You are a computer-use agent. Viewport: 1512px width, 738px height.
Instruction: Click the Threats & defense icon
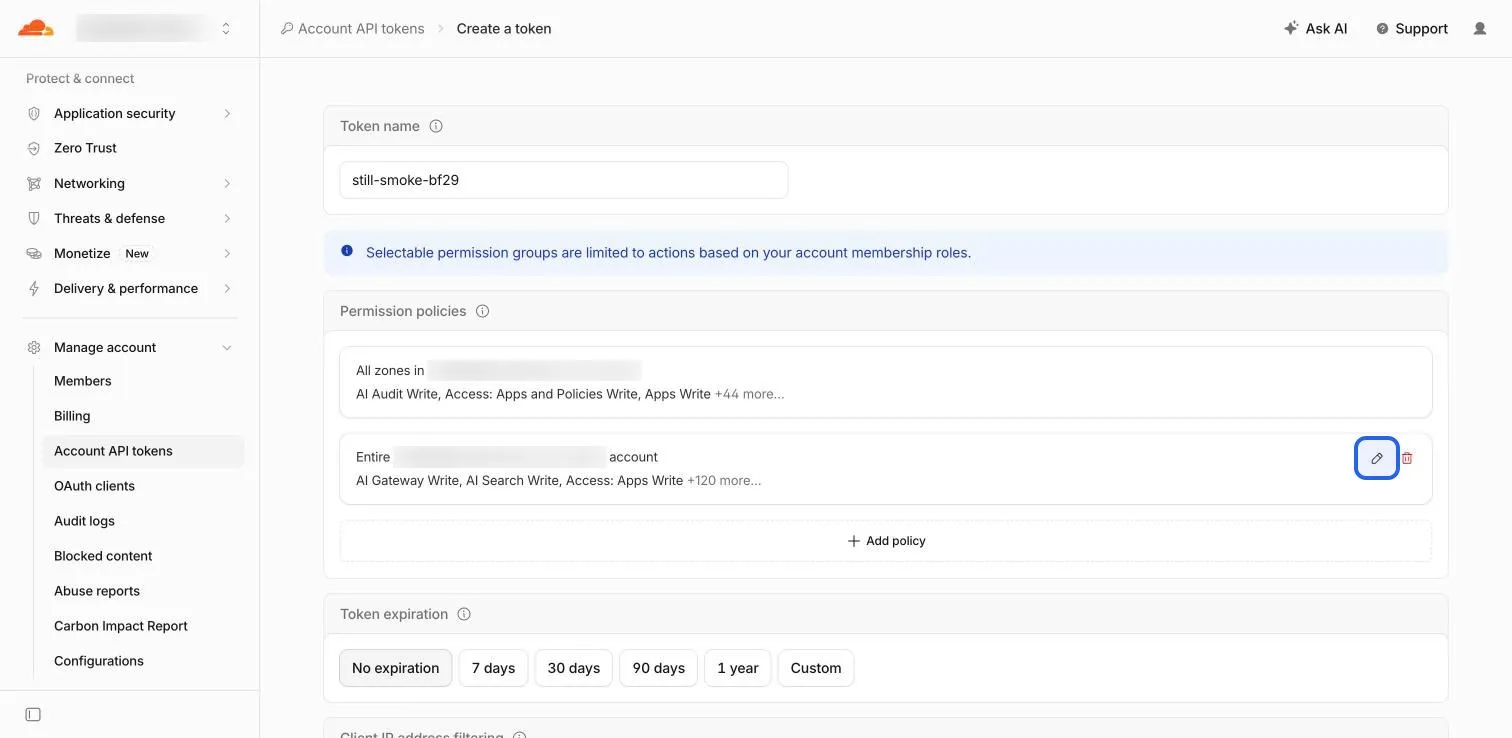coord(34,218)
